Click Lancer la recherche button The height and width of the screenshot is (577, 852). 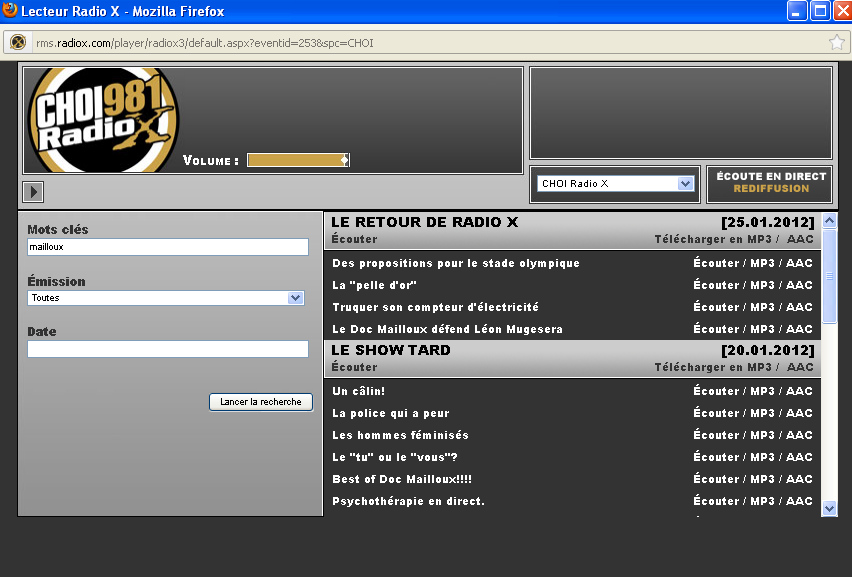point(261,402)
